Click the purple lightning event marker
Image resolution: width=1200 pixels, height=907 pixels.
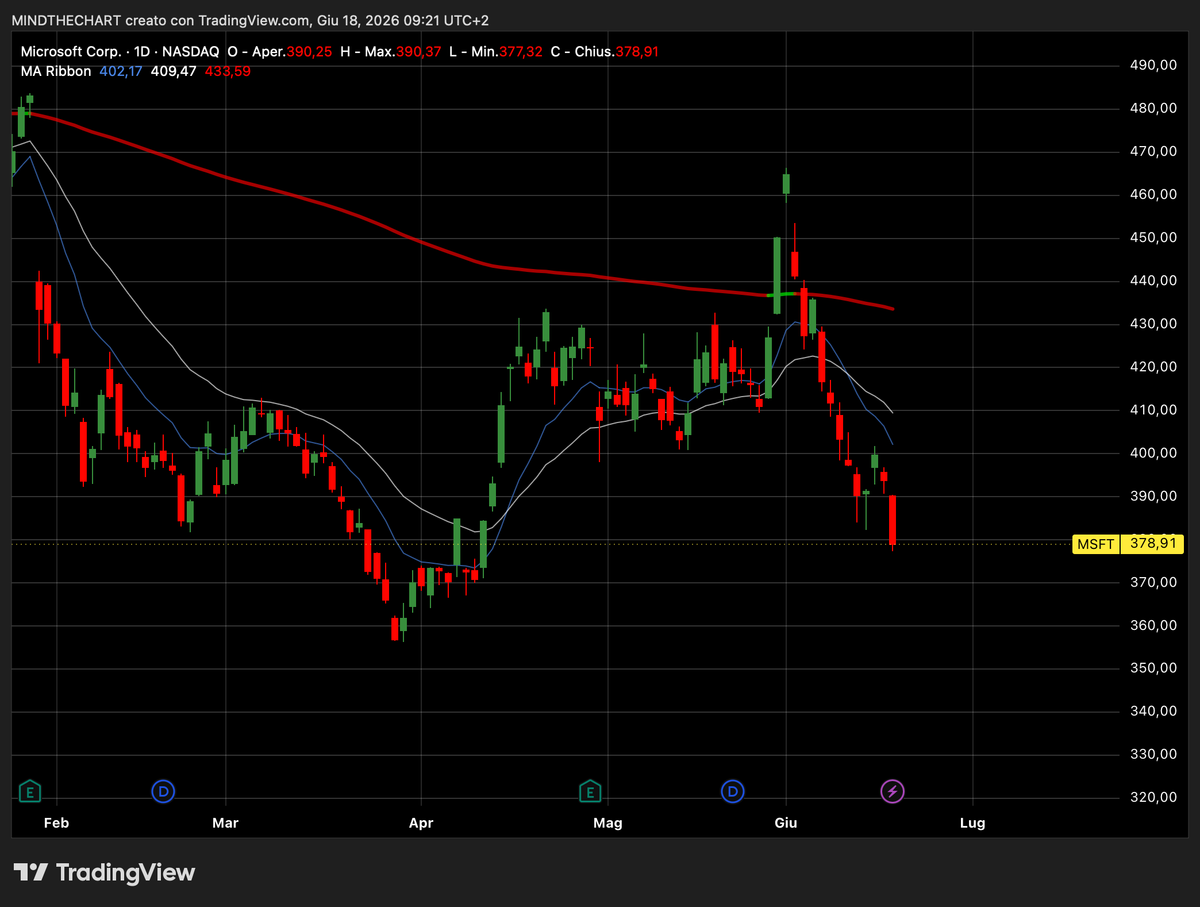tap(893, 792)
